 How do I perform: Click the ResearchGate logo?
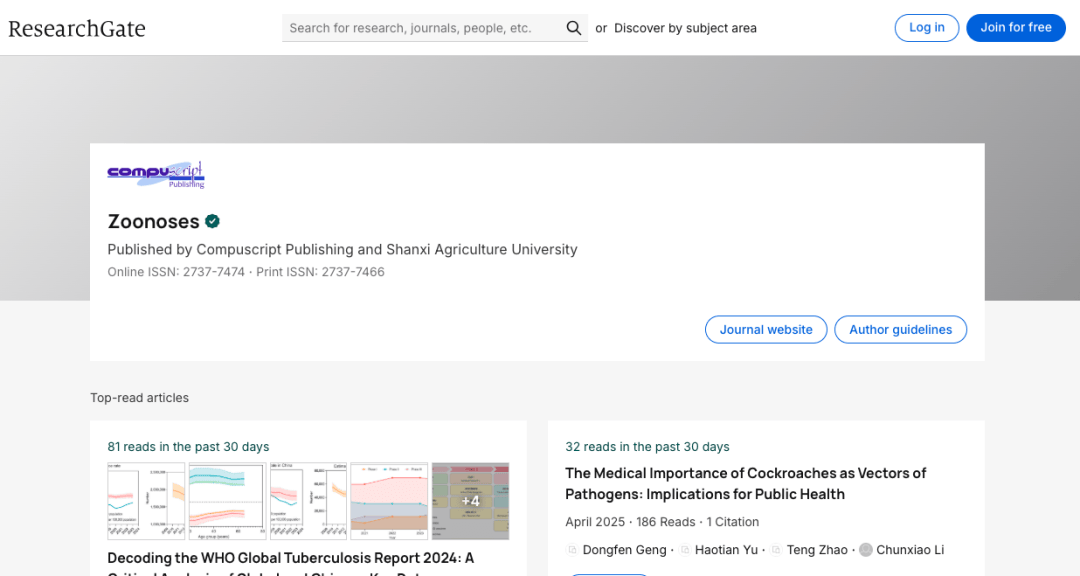point(77,28)
